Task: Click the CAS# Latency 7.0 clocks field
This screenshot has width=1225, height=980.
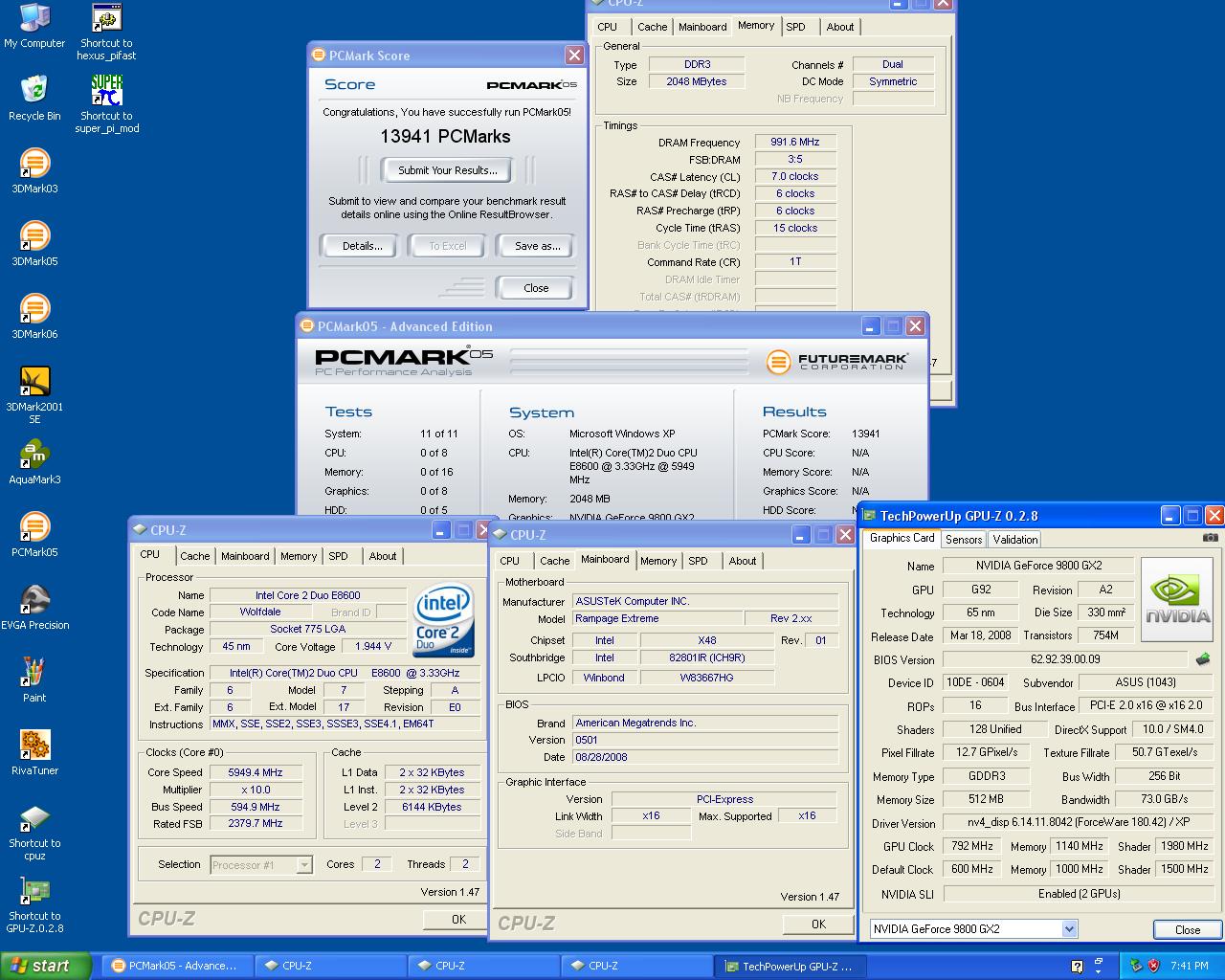Action: [795, 176]
